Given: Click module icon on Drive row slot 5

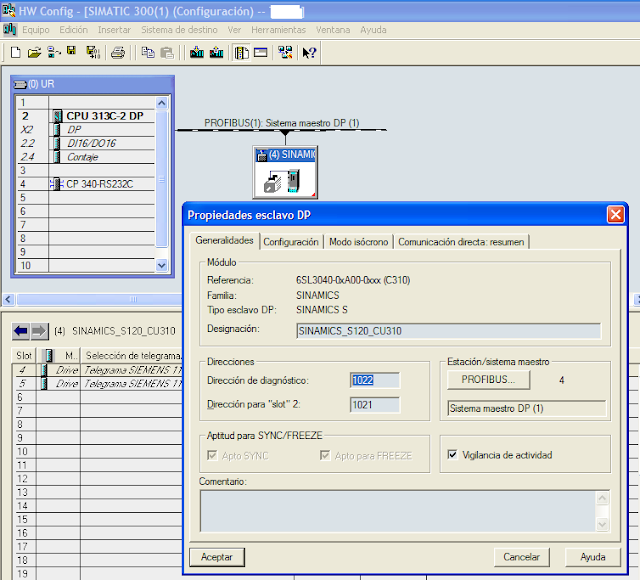Looking at the screenshot, I should 44,384.
